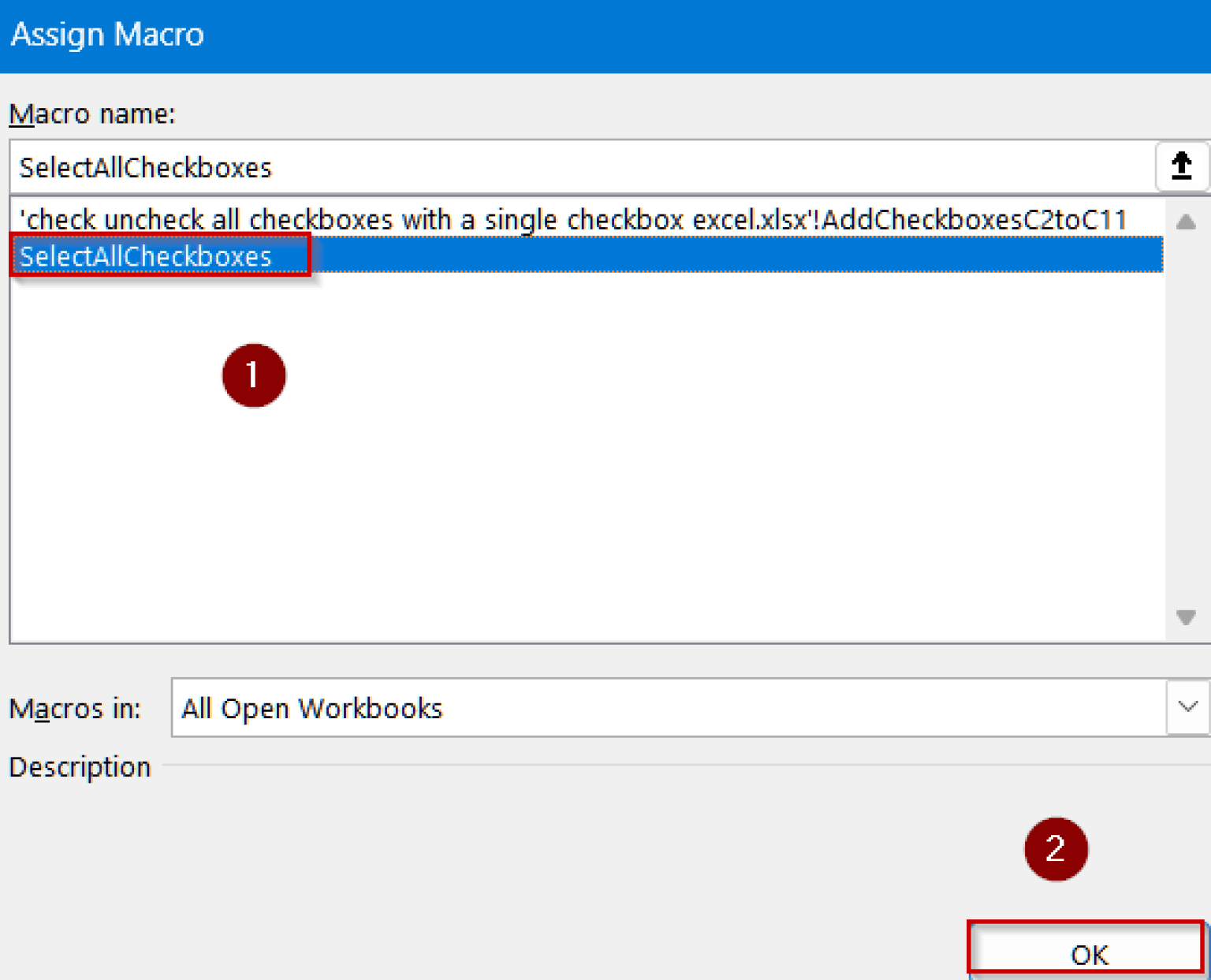Click the Assign Macro title bar
The height and width of the screenshot is (980, 1211).
(108, 33)
